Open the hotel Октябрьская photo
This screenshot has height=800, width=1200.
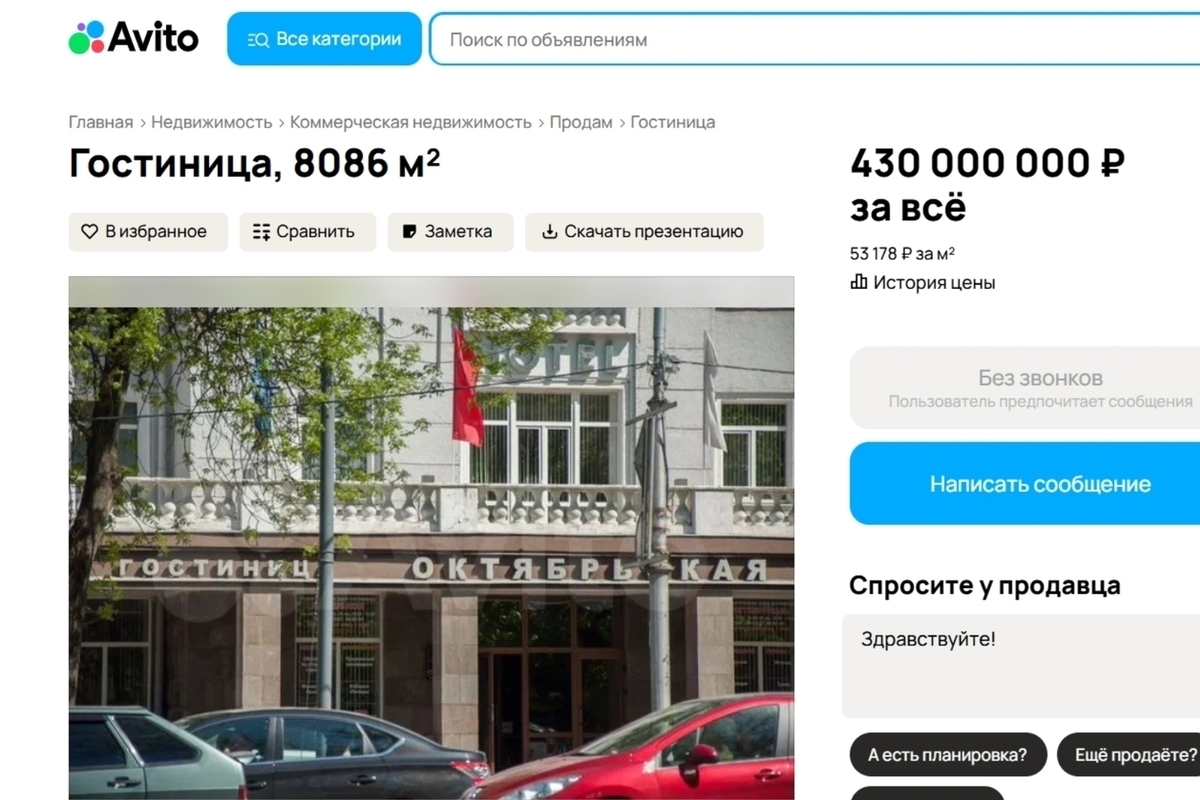pos(431,538)
